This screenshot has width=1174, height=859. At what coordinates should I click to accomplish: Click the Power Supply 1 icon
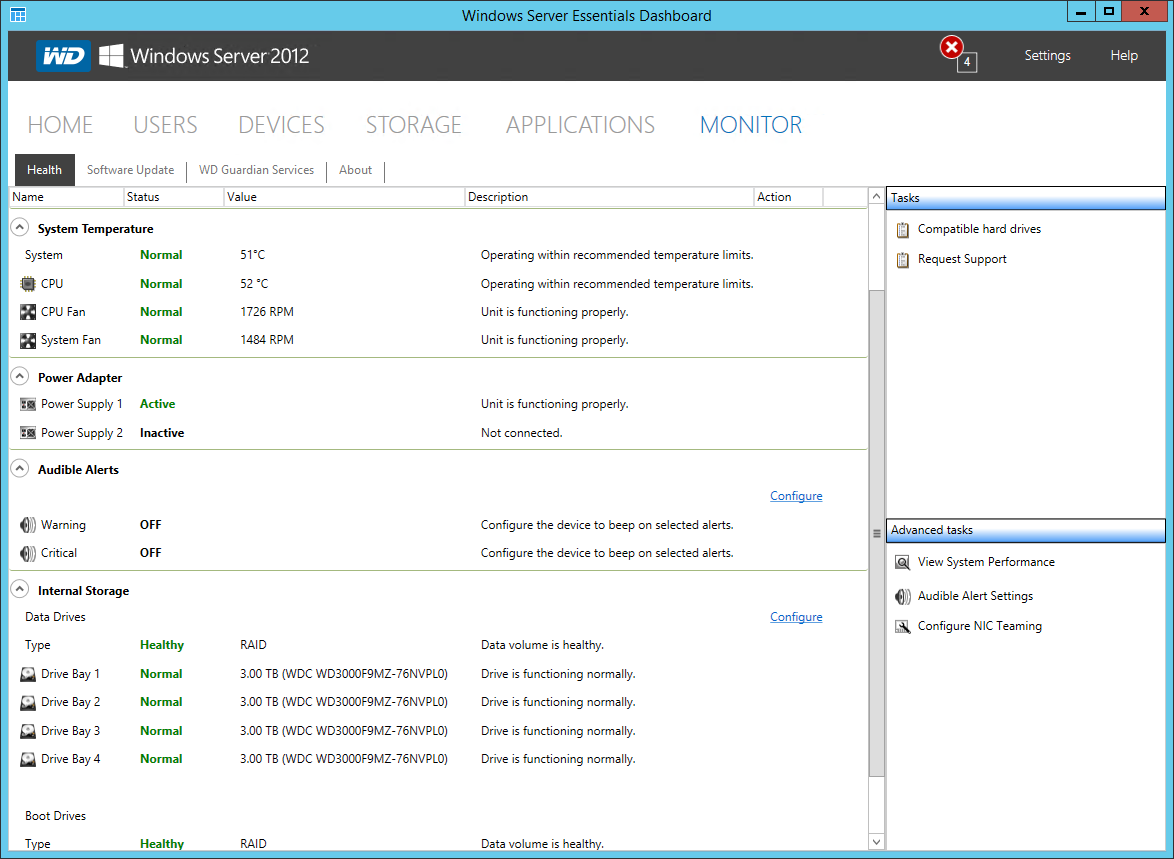(x=28, y=404)
